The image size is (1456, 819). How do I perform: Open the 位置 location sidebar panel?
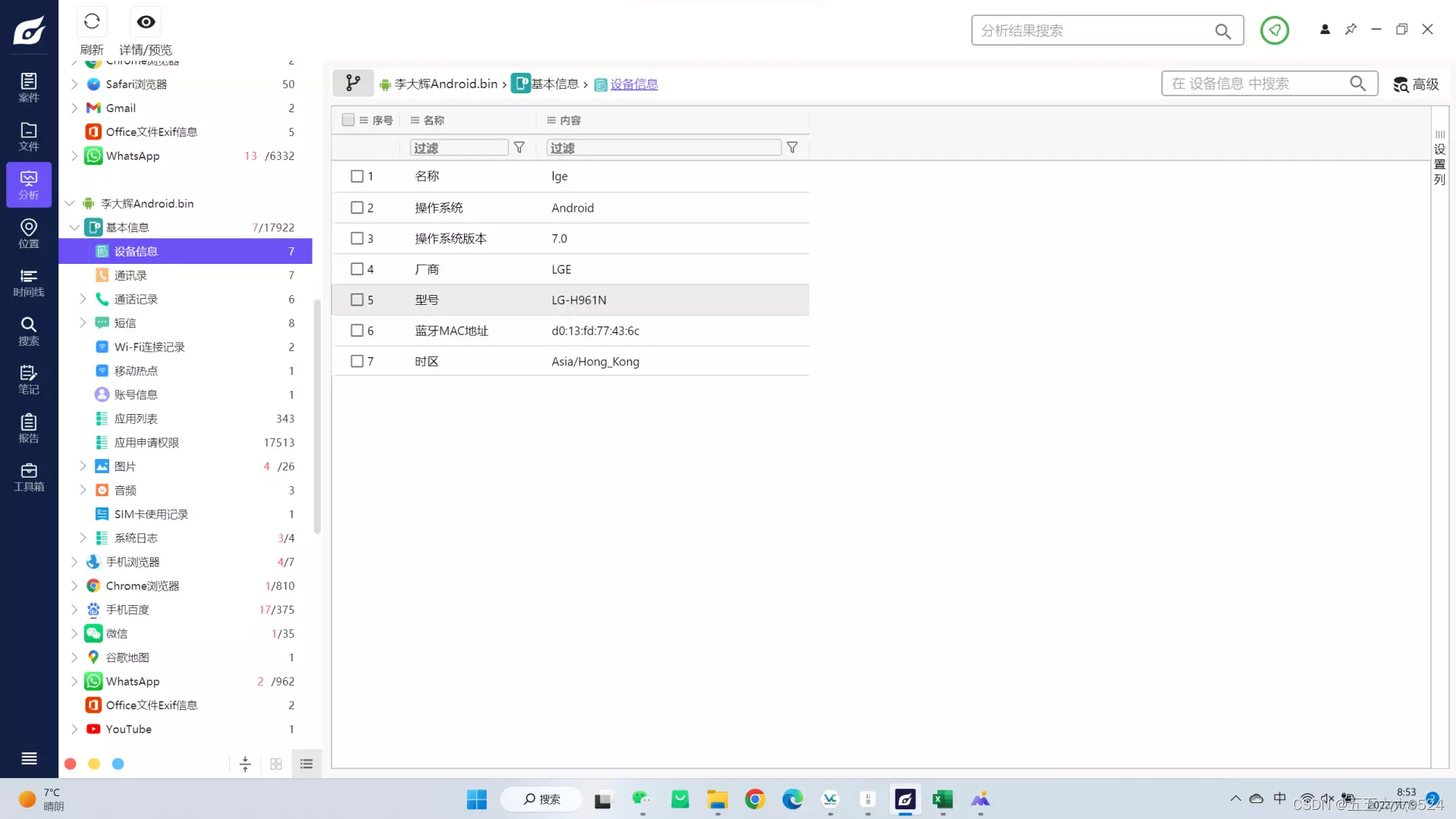(x=29, y=233)
